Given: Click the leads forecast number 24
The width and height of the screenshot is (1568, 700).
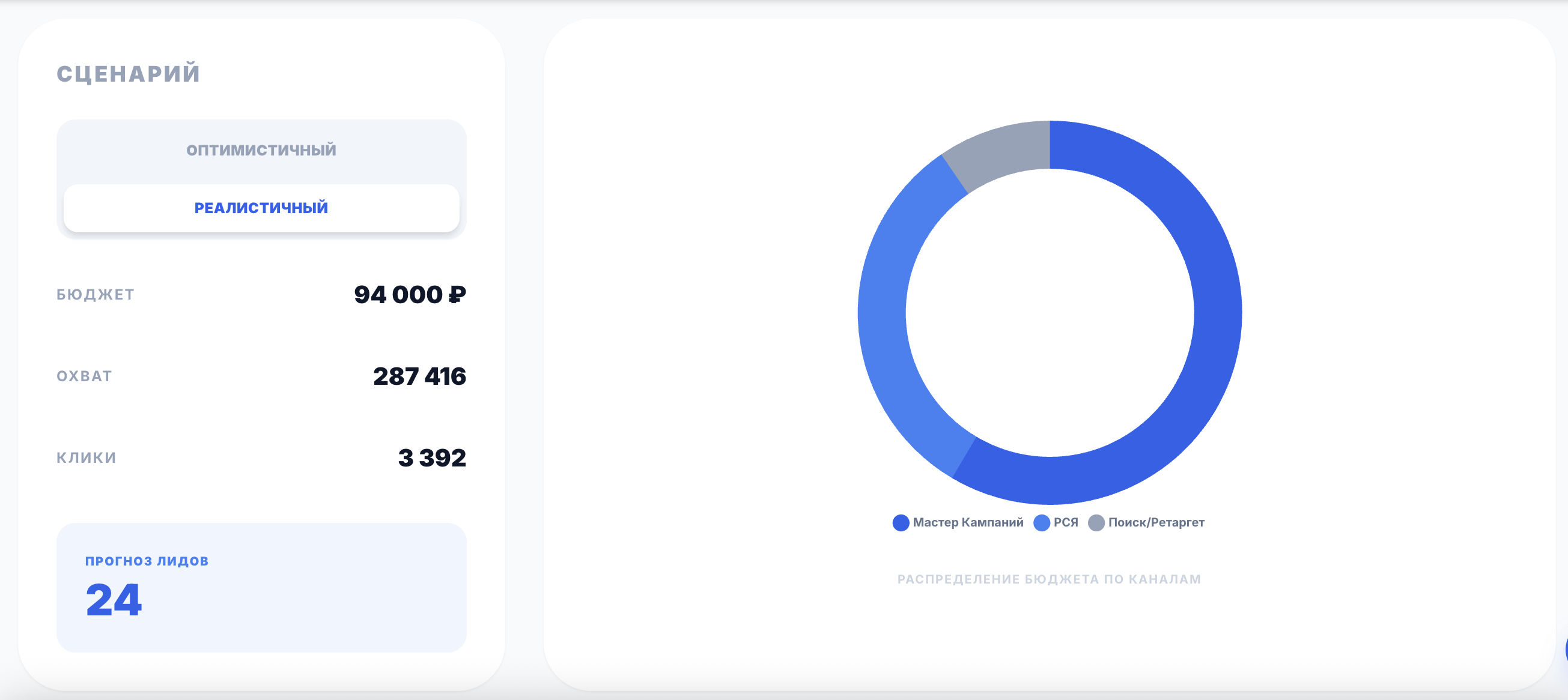Looking at the screenshot, I should 113,600.
